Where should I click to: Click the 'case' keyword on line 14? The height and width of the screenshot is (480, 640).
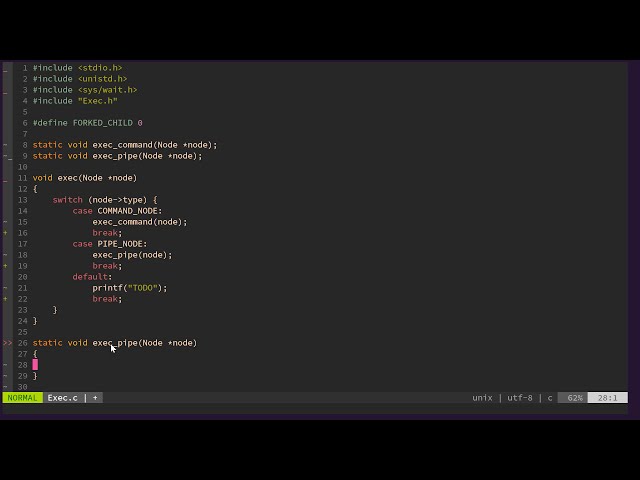[82, 211]
